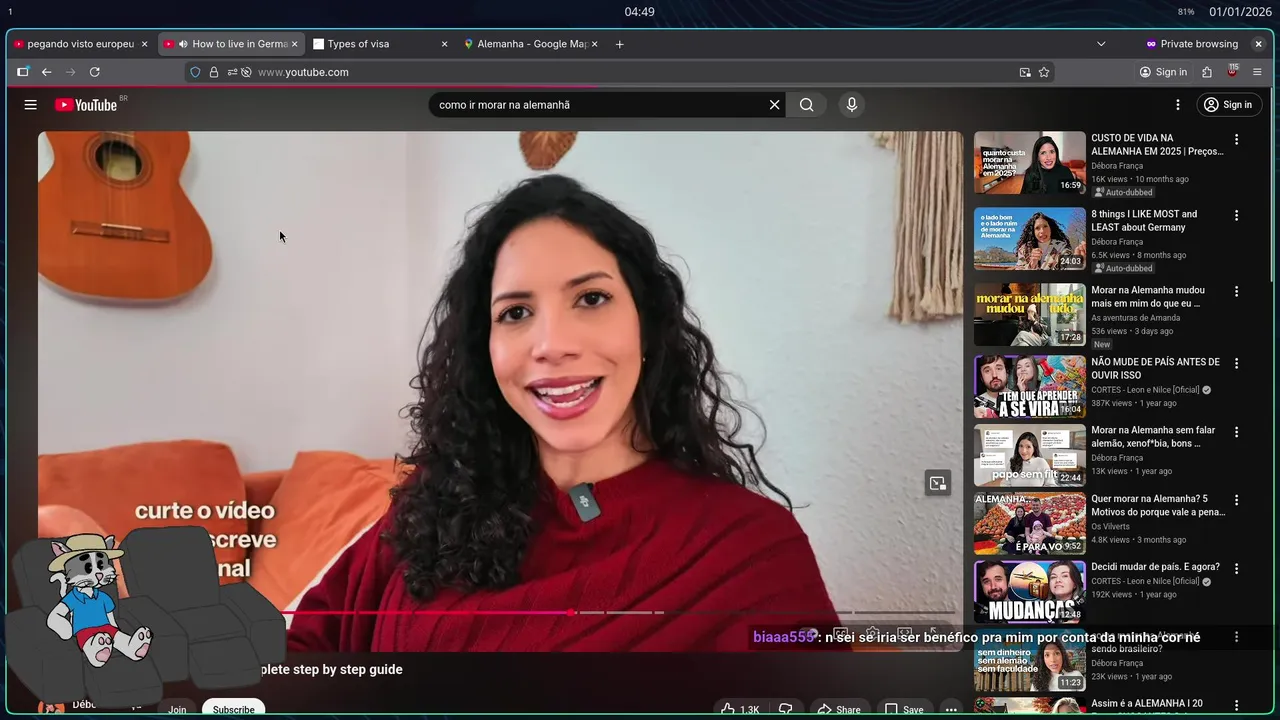Open YouTube settings three-dot menu in header
The image size is (1280, 720).
[1178, 105]
